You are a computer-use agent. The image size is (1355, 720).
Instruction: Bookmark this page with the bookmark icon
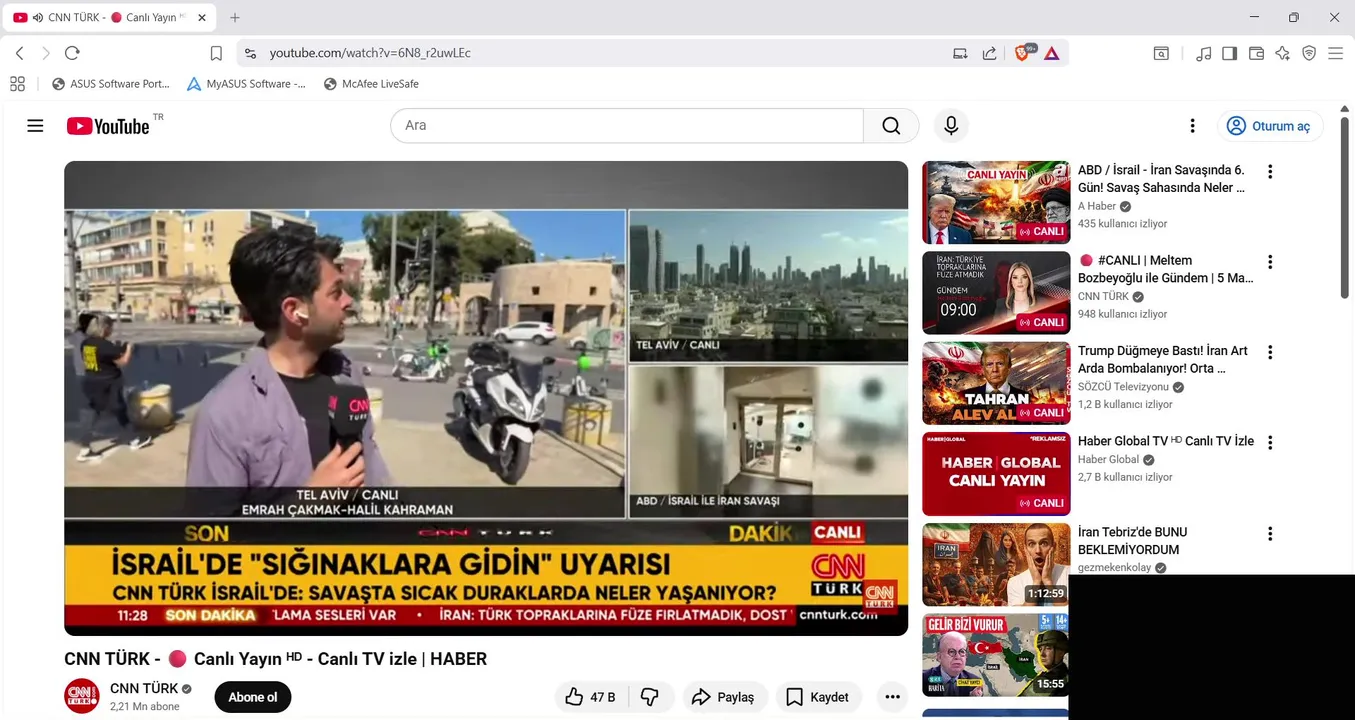pos(216,53)
